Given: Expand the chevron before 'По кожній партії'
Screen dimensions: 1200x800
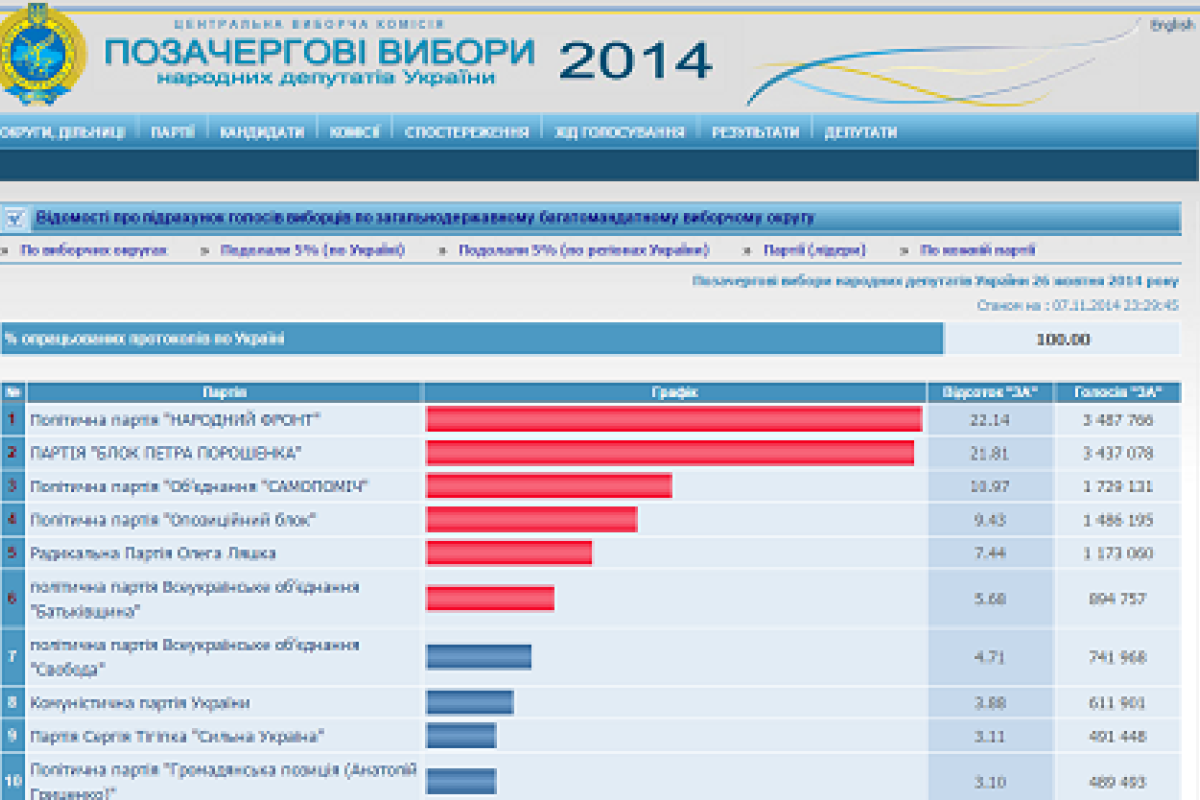Looking at the screenshot, I should pyautogui.click(x=904, y=250).
